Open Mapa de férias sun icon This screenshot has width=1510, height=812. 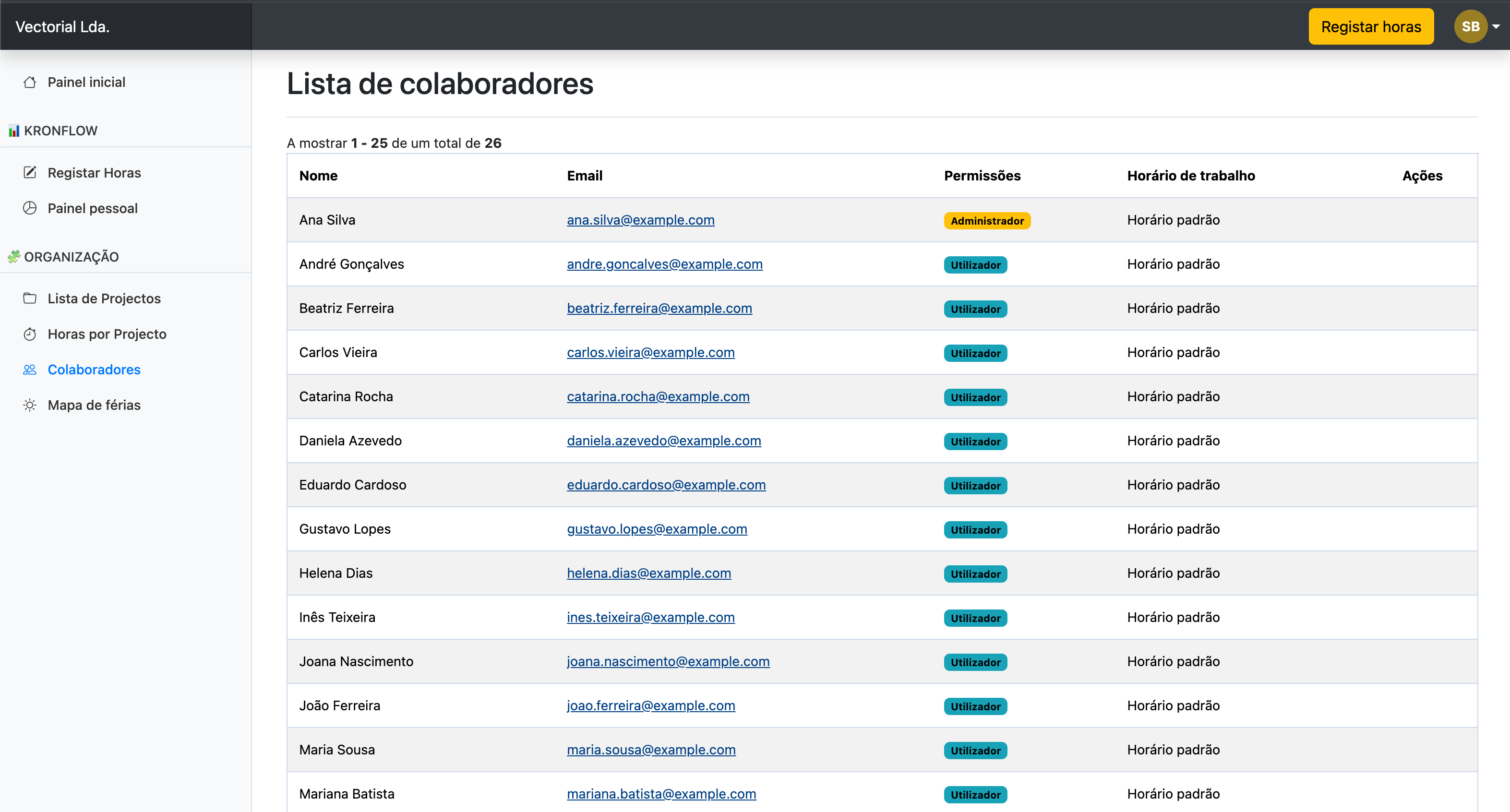point(31,405)
